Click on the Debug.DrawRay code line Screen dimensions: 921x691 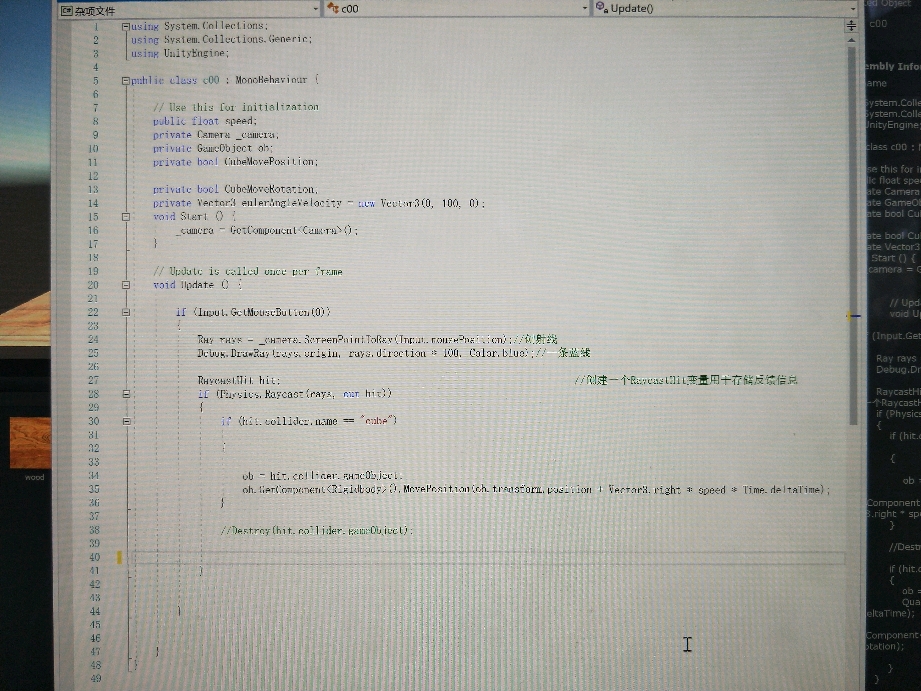click(394, 353)
